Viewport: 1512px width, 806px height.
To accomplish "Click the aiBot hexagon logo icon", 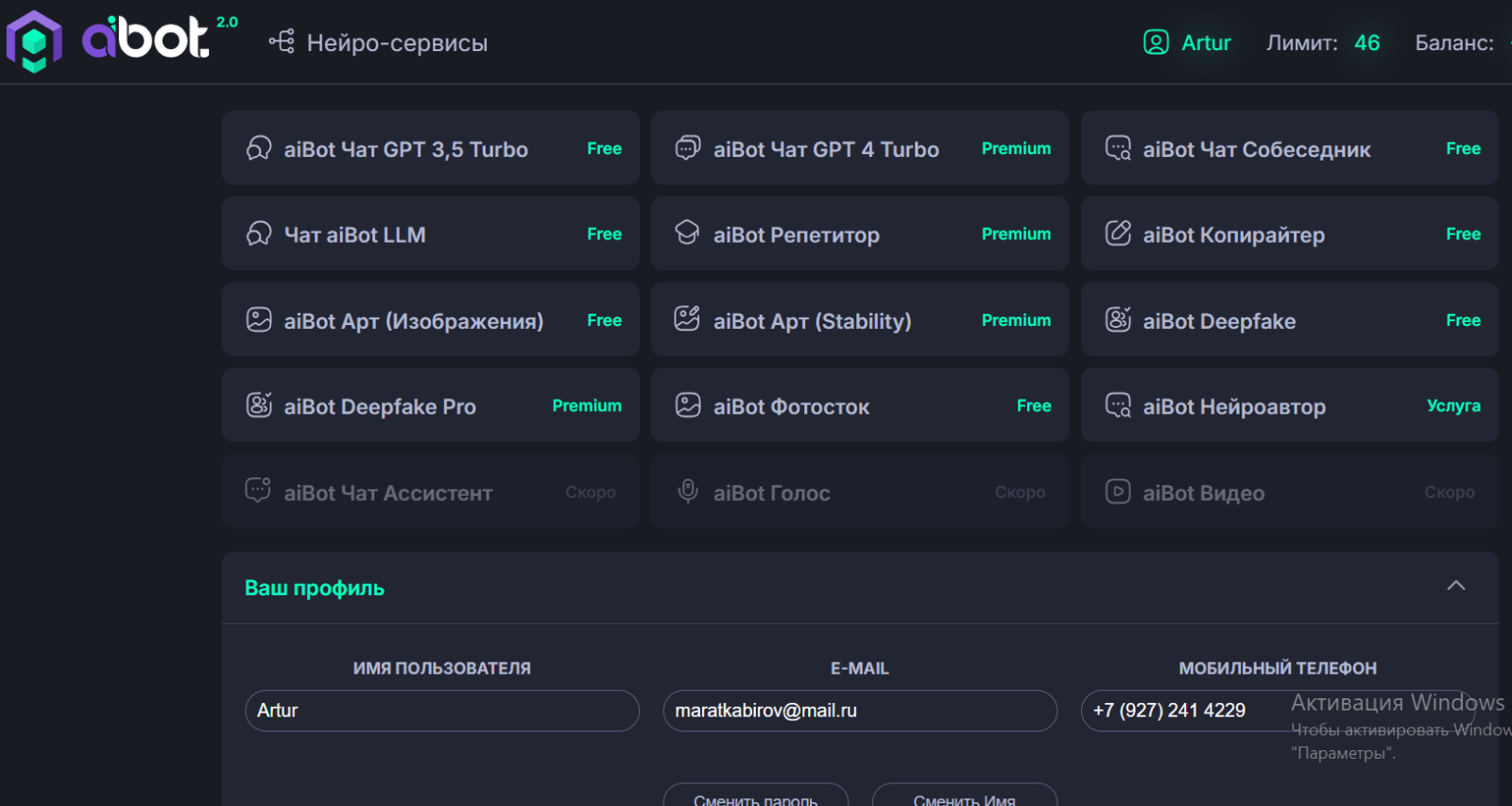I will pyautogui.click(x=34, y=42).
